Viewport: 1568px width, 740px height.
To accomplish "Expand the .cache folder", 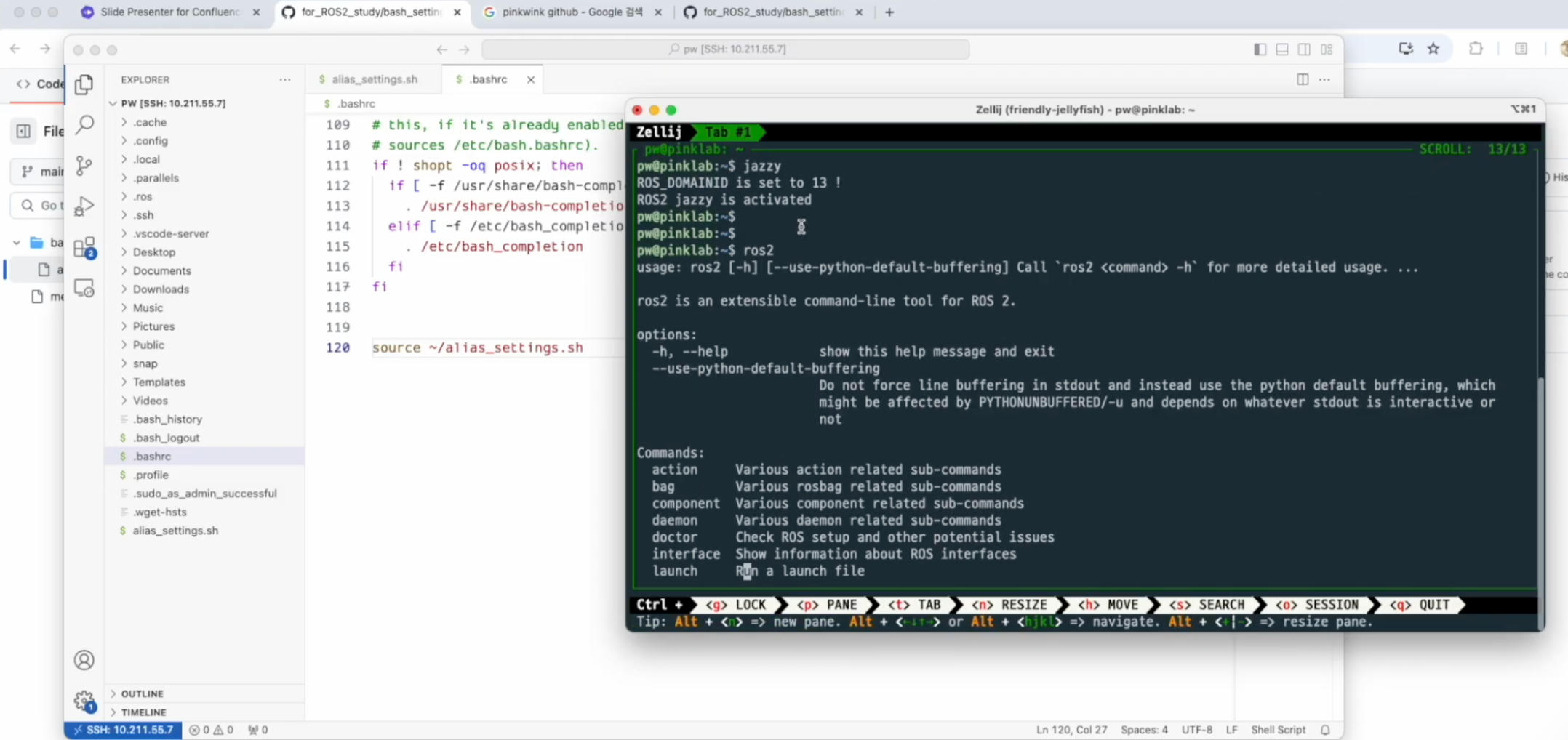I will coord(150,122).
